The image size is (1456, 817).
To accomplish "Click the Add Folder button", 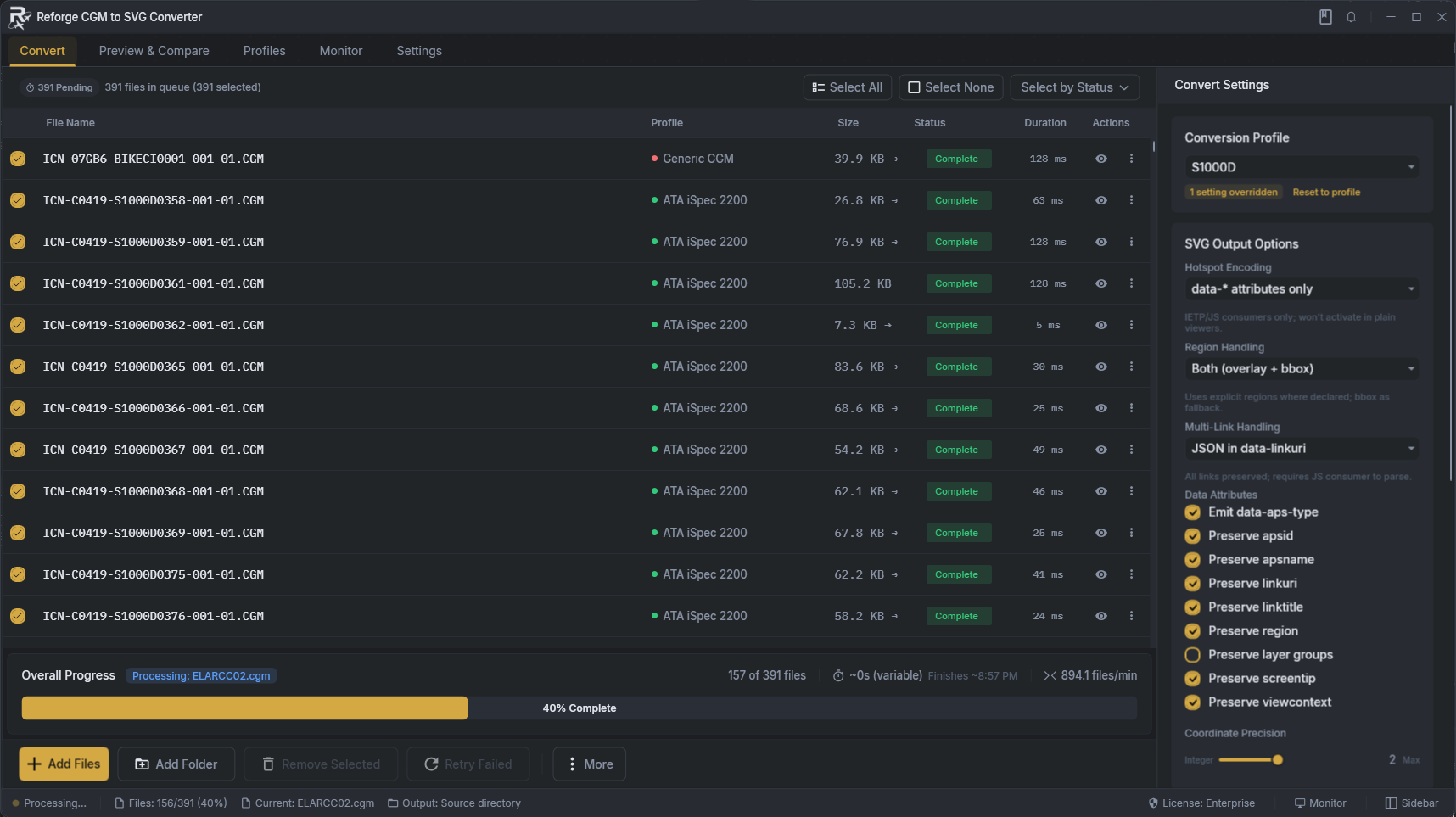I will pyautogui.click(x=176, y=764).
